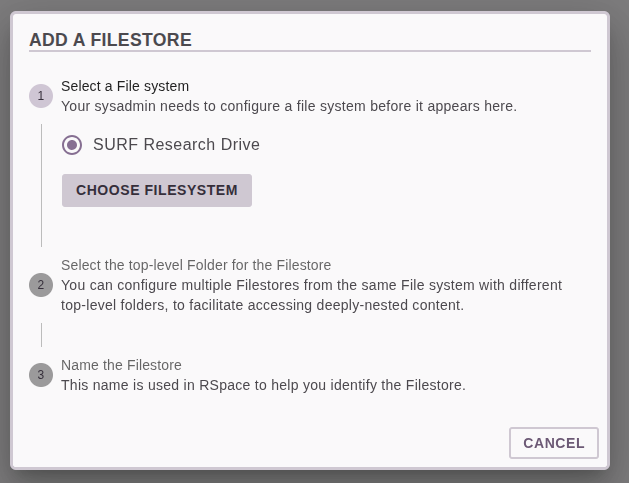Click the sysadmin configuration note text
Image resolution: width=629 pixels, height=483 pixels.
coord(289,106)
